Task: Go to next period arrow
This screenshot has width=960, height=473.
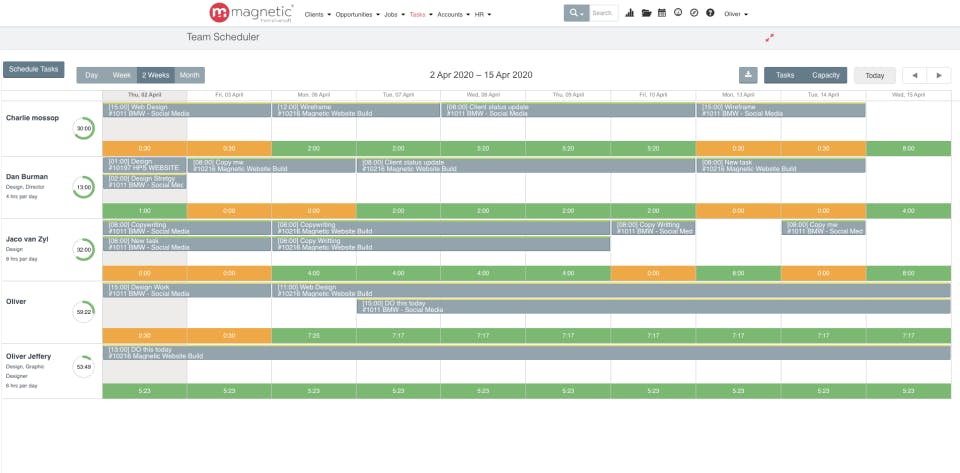Action: pos(939,75)
